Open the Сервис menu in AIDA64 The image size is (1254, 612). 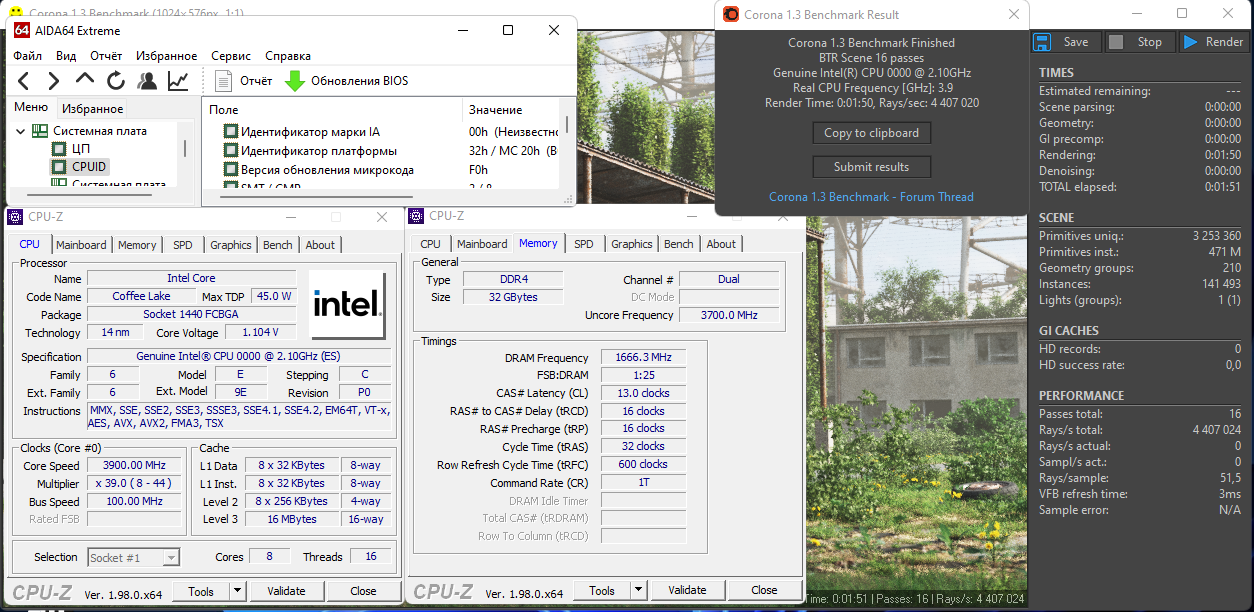point(231,56)
